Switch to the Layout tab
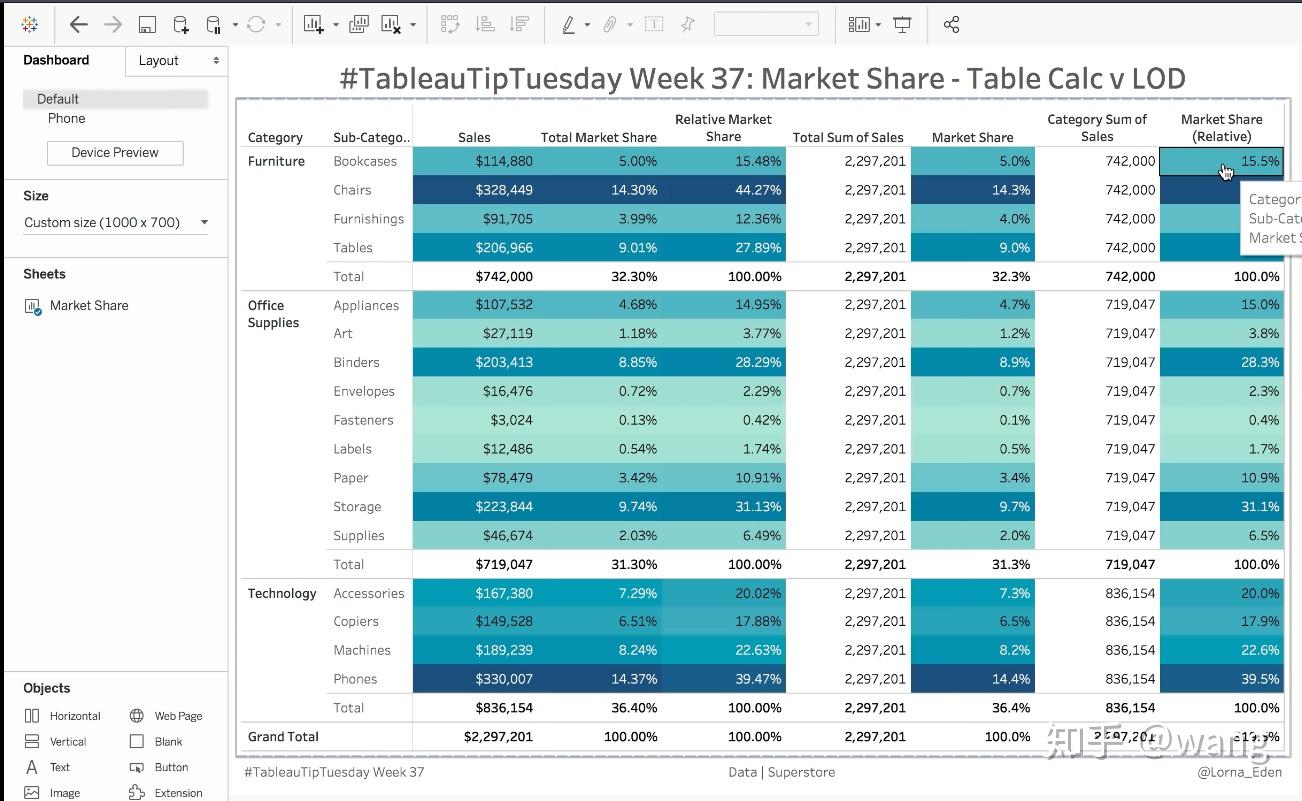Viewport: 1302px width, 801px height. coord(158,60)
